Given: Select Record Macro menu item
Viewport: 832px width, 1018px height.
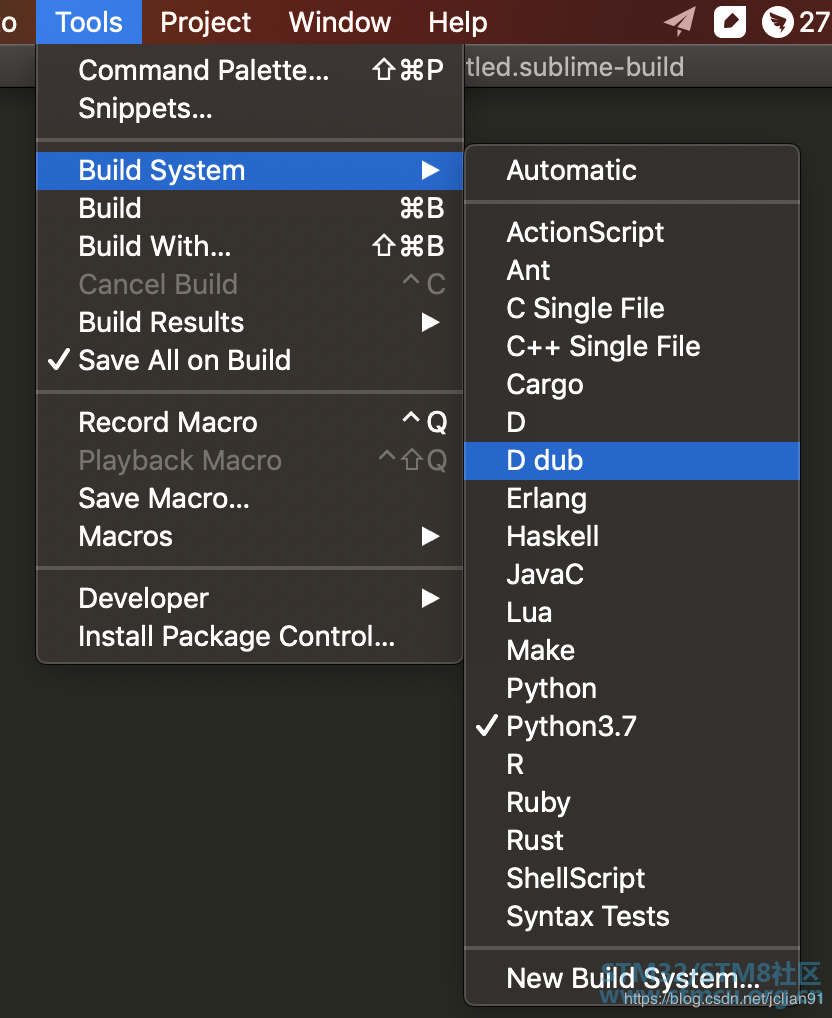Looking at the screenshot, I should 250,423.
